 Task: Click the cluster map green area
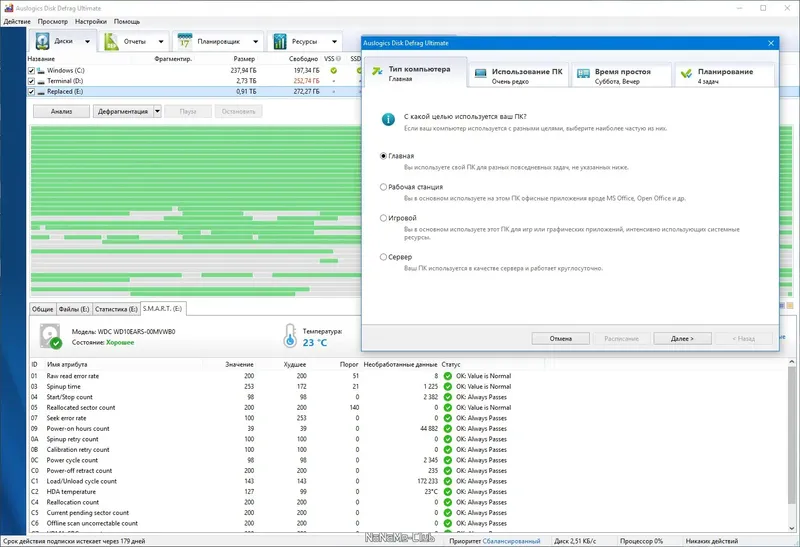click(x=194, y=168)
